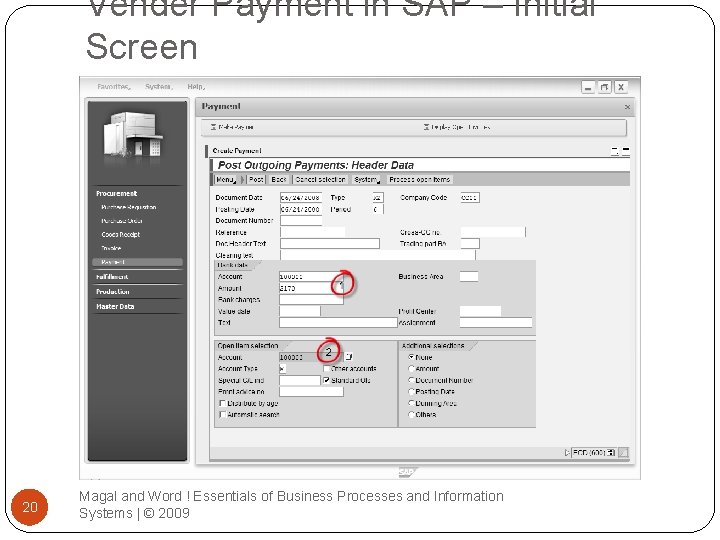The image size is (720, 540).
Task: Click the Company Code field
Action: [470, 197]
